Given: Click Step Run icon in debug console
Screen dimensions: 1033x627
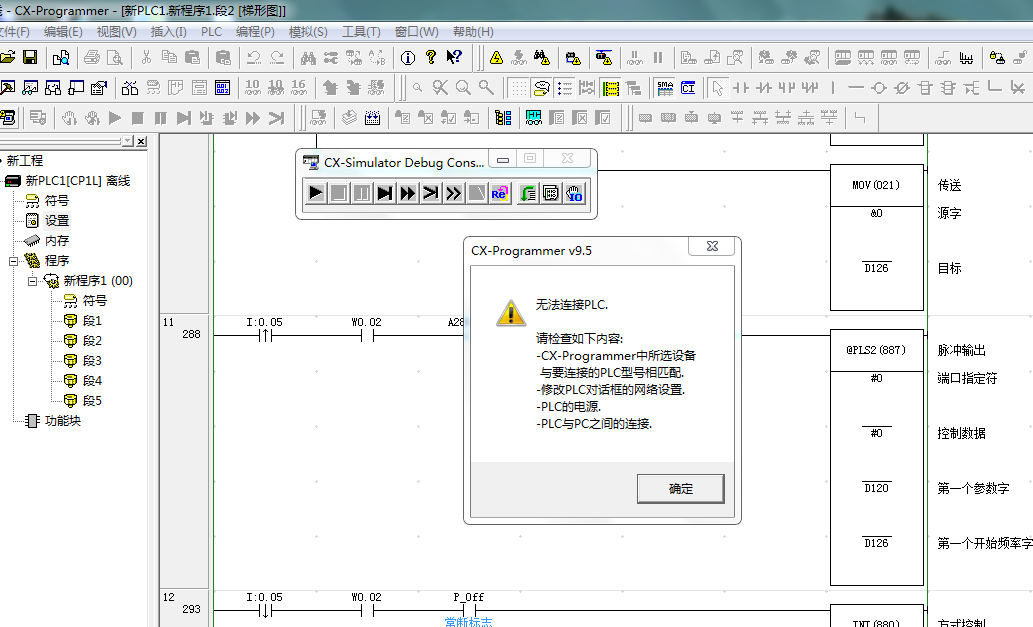Looking at the screenshot, I should (385, 193).
